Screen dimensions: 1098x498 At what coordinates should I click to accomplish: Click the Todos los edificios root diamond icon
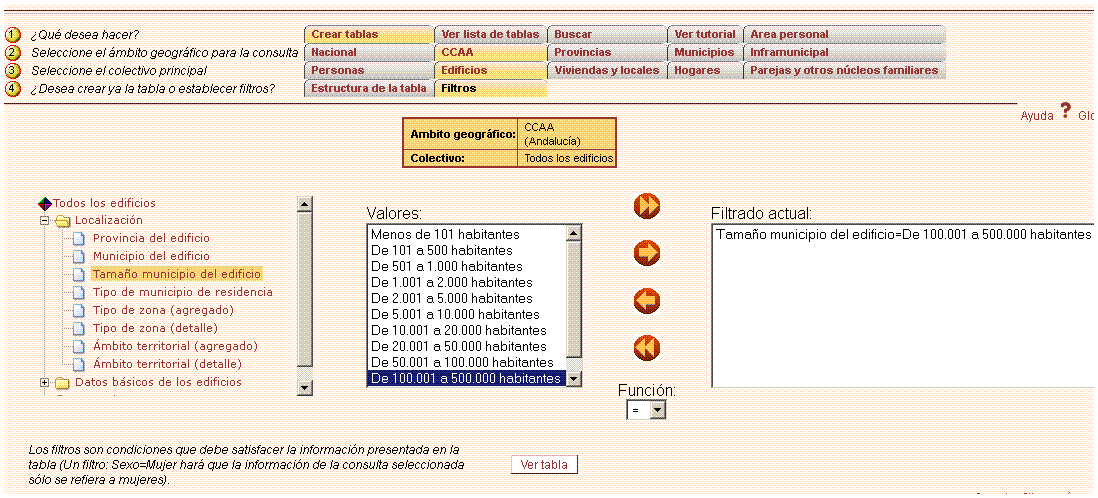tap(45, 203)
